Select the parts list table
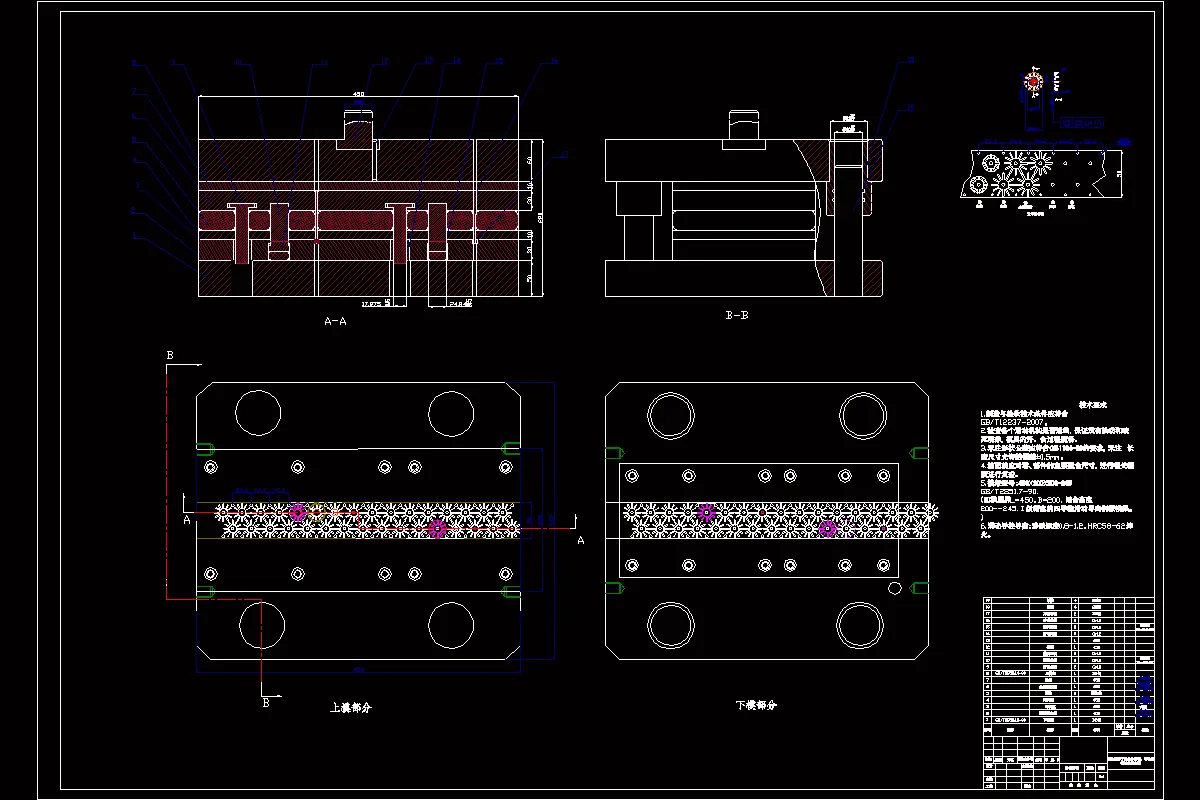Screen dimensions: 1200x800 [1069, 665]
